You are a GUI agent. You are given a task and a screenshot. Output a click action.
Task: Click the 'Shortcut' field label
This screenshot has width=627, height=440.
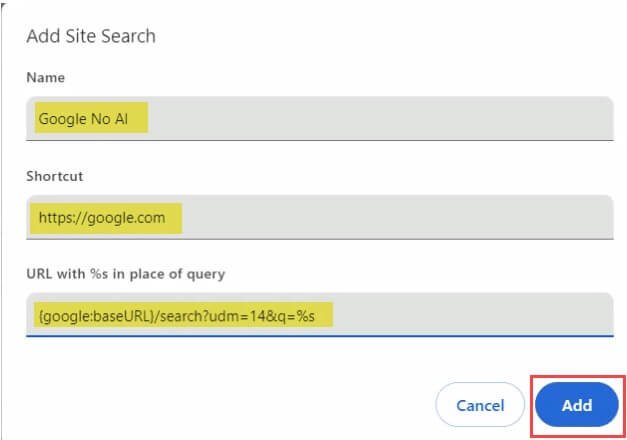tap(55, 176)
